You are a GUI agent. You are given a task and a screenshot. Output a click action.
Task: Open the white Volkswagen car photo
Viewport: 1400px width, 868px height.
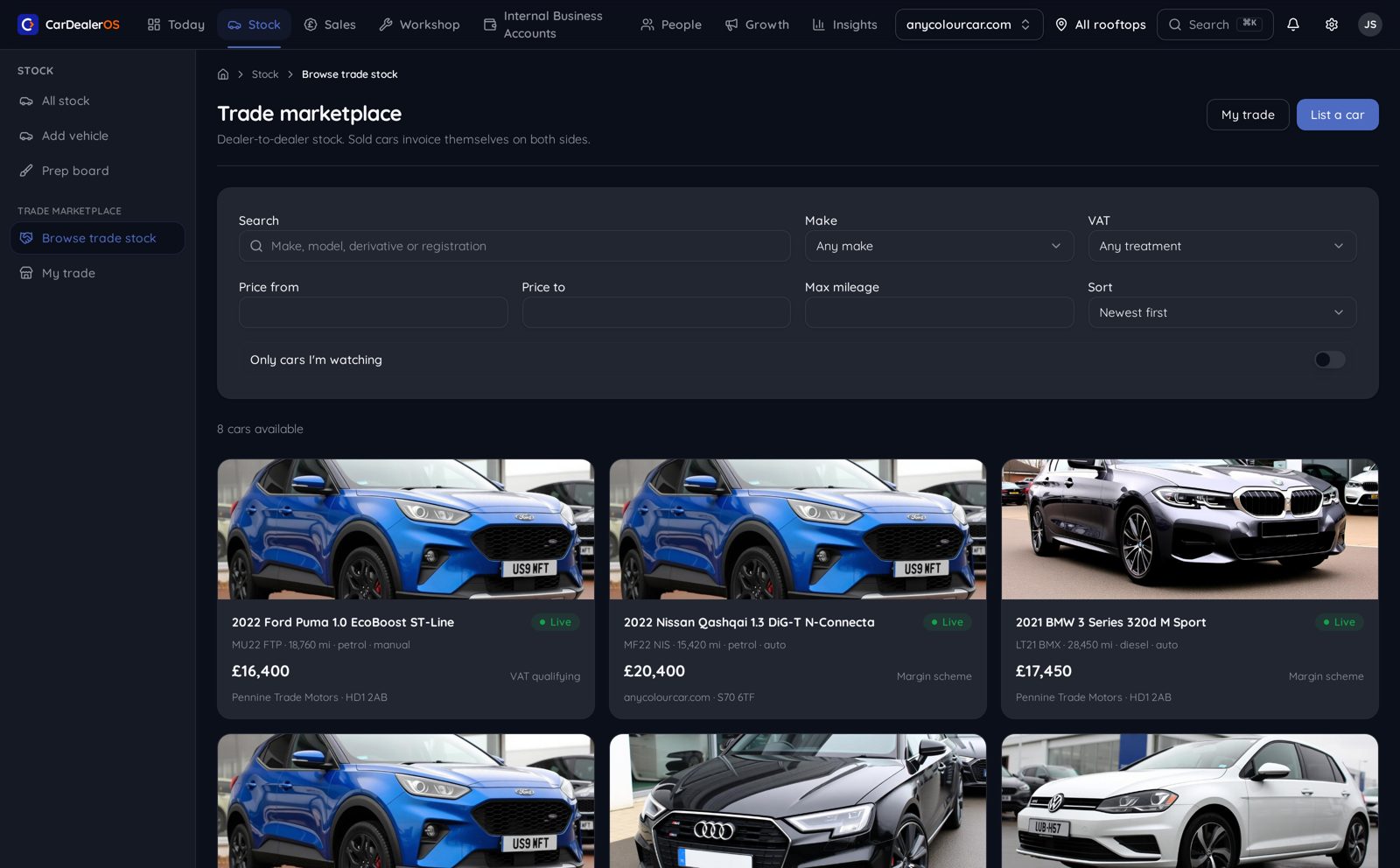tap(1190, 801)
